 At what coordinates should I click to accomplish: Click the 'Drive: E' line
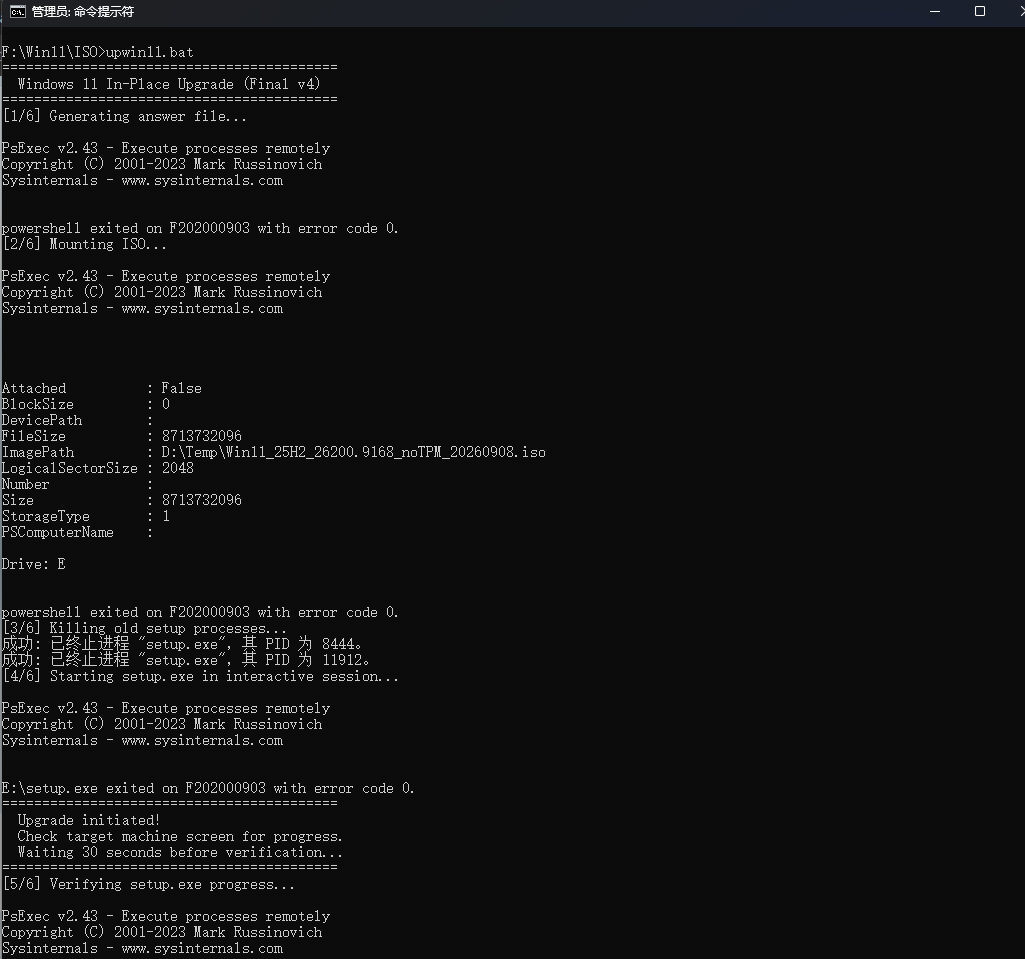[33, 564]
